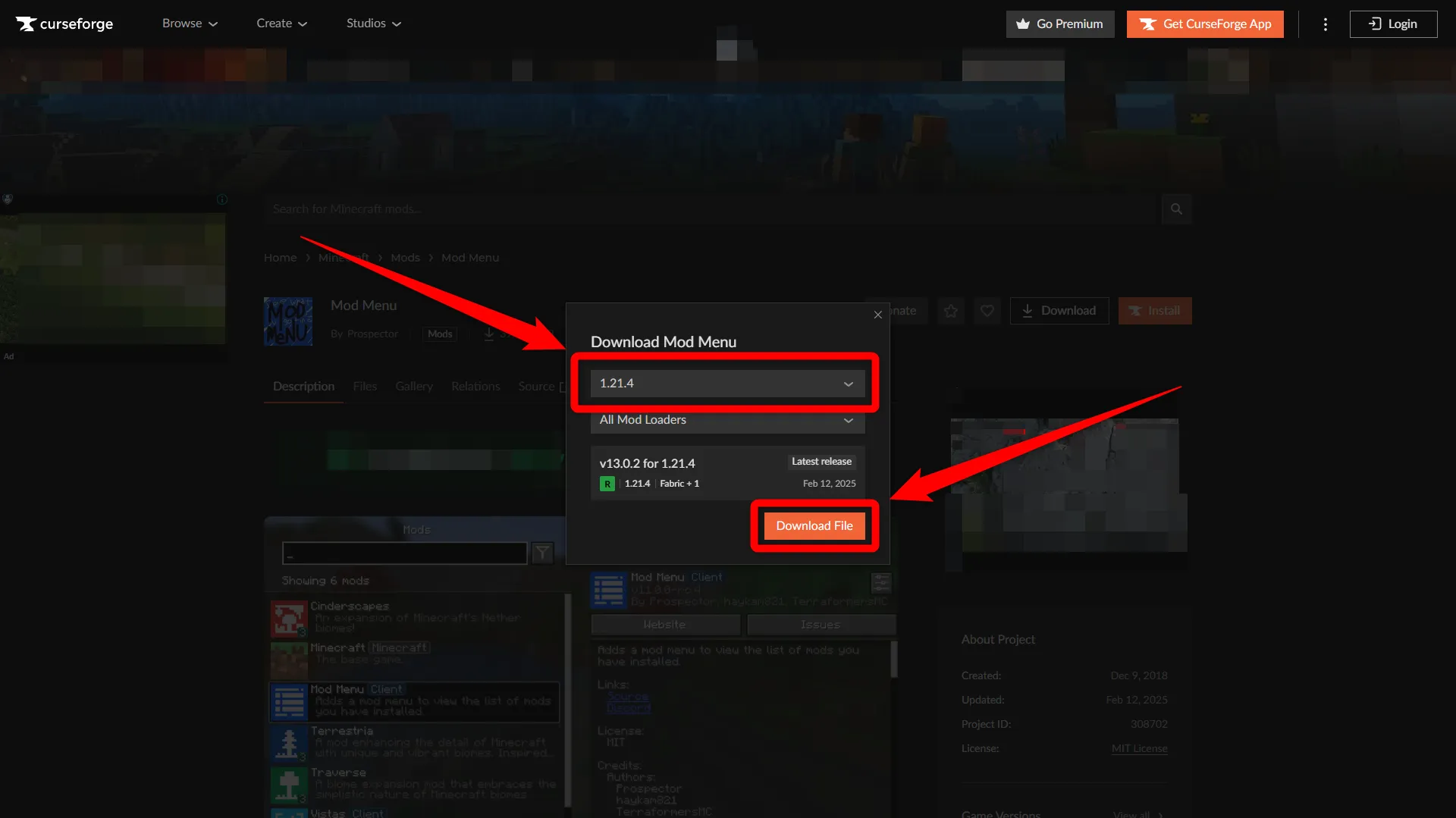Click Get CurseForge App button
This screenshot has width=1456, height=818.
point(1205,24)
